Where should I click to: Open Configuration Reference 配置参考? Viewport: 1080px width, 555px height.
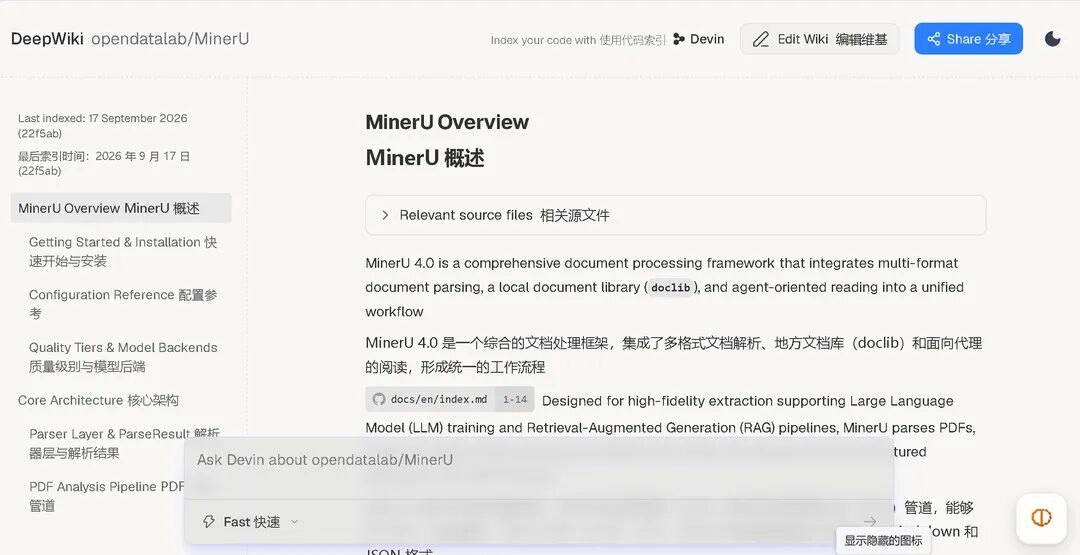[123, 304]
